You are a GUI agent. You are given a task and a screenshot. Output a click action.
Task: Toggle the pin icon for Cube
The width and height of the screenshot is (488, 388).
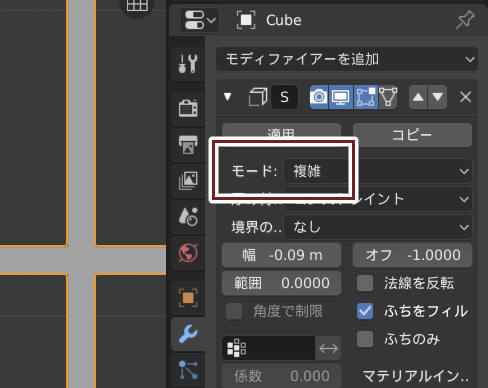coord(465,20)
